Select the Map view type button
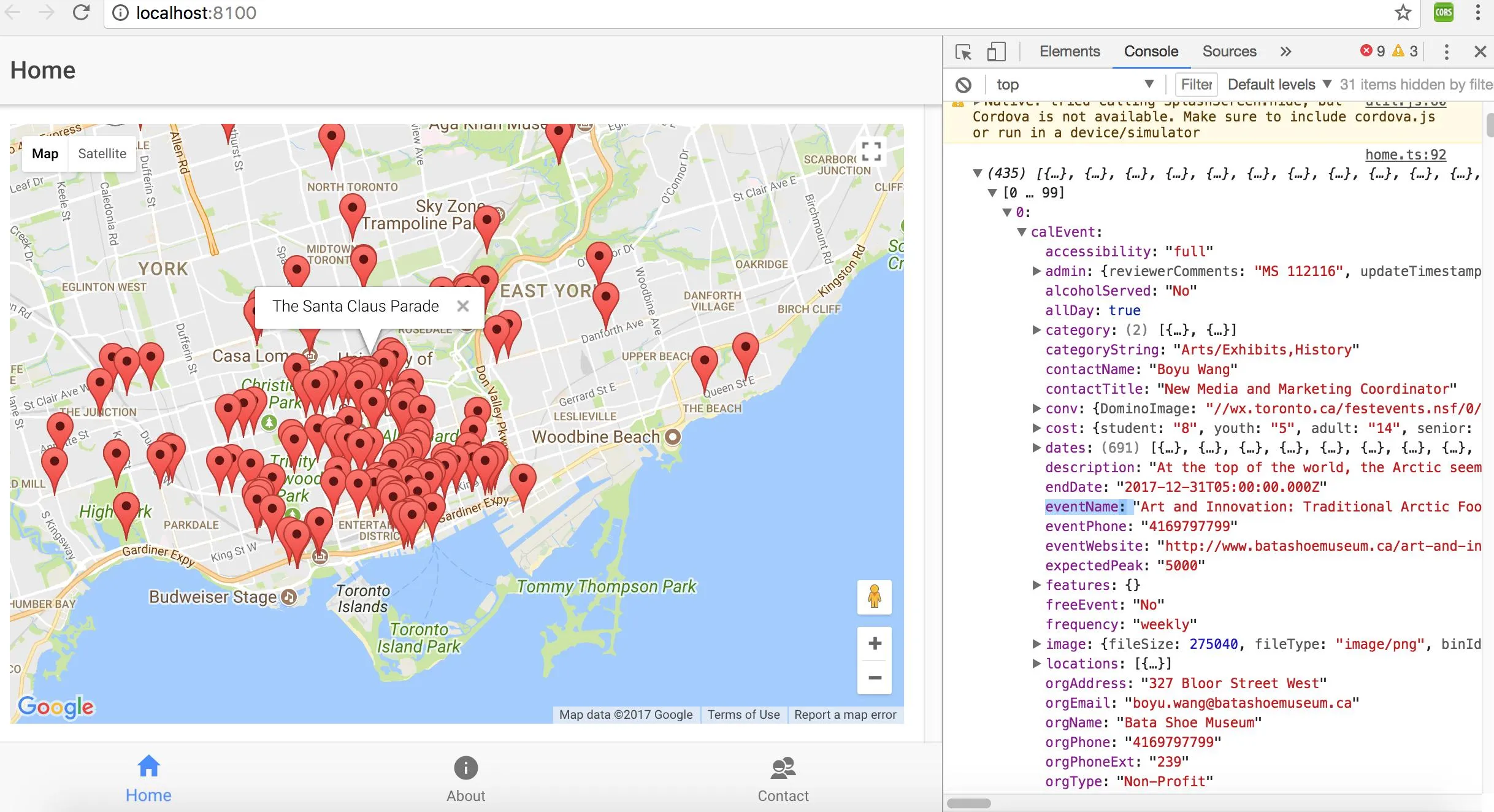 (45, 154)
